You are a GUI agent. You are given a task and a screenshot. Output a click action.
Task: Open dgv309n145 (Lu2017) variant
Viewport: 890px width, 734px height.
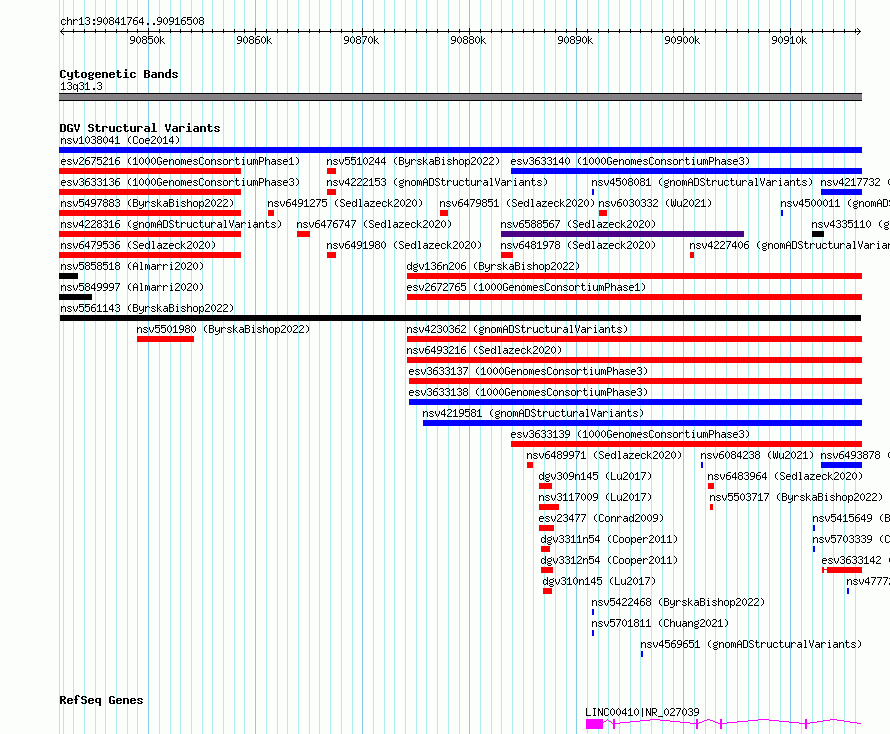point(595,476)
